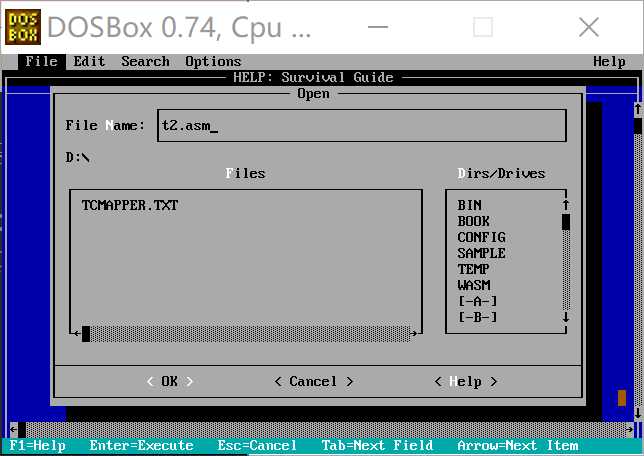Click the dialog Help button

click(x=465, y=381)
